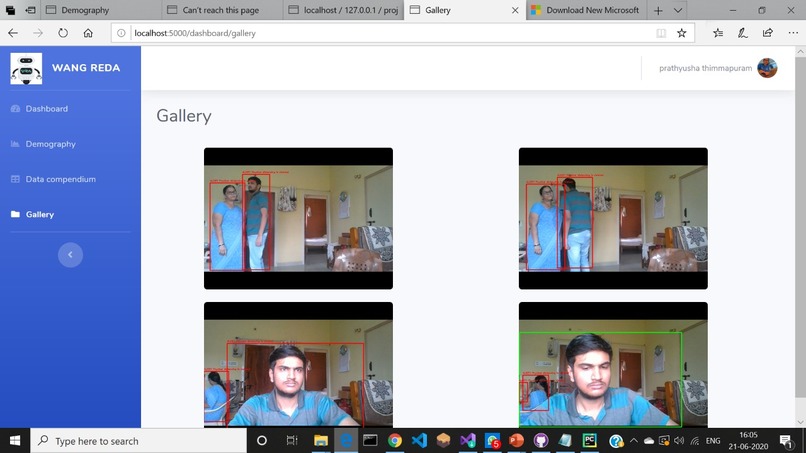Refresh the current page
The image size is (806, 453).
pos(63,33)
